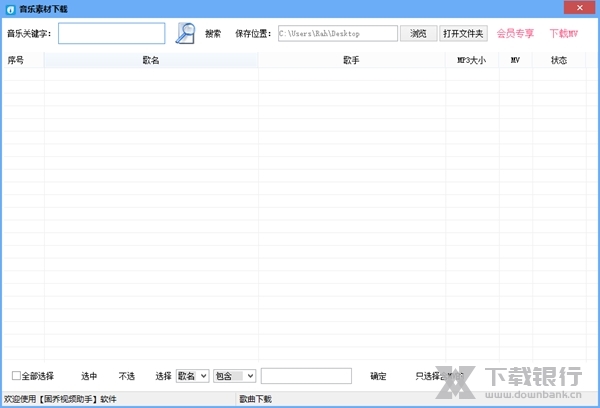Sort by 序号 column header

click(24, 60)
